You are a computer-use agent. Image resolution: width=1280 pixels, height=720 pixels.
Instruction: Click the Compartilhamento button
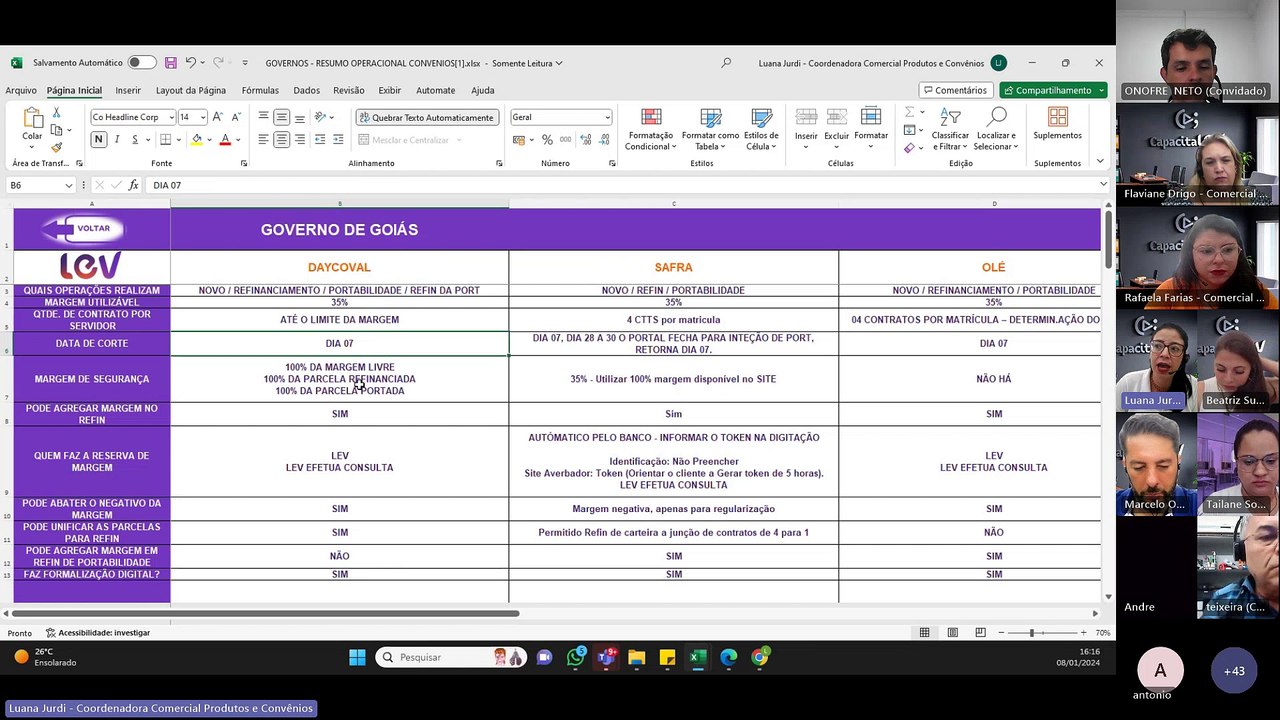pyautogui.click(x=1053, y=90)
